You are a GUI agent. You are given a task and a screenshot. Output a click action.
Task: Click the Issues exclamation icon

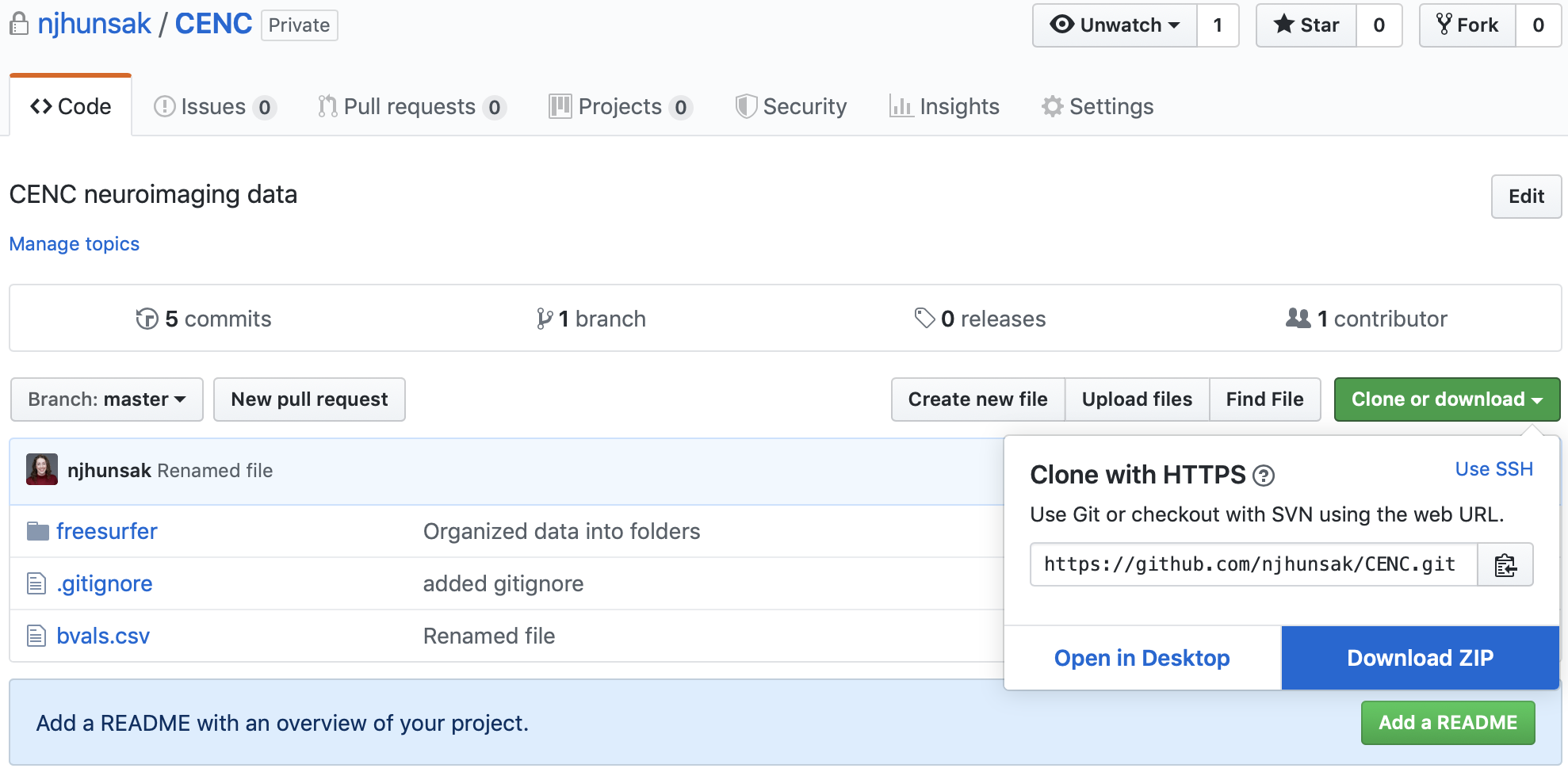(164, 106)
